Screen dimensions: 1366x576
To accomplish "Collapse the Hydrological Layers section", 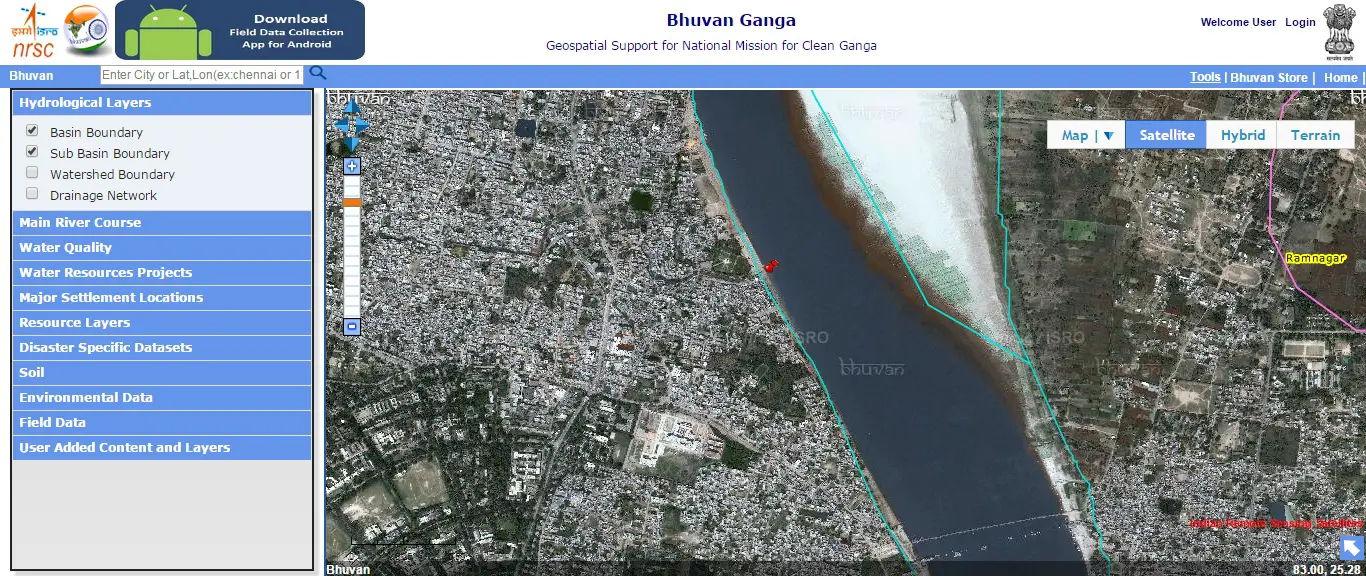I will (x=162, y=103).
